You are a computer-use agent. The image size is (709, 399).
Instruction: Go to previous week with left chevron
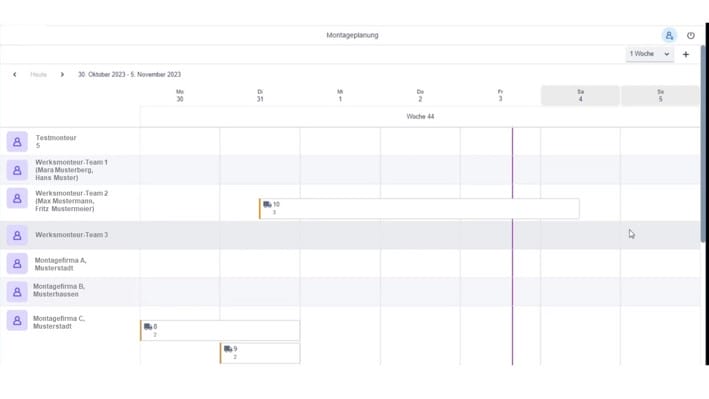[15, 75]
